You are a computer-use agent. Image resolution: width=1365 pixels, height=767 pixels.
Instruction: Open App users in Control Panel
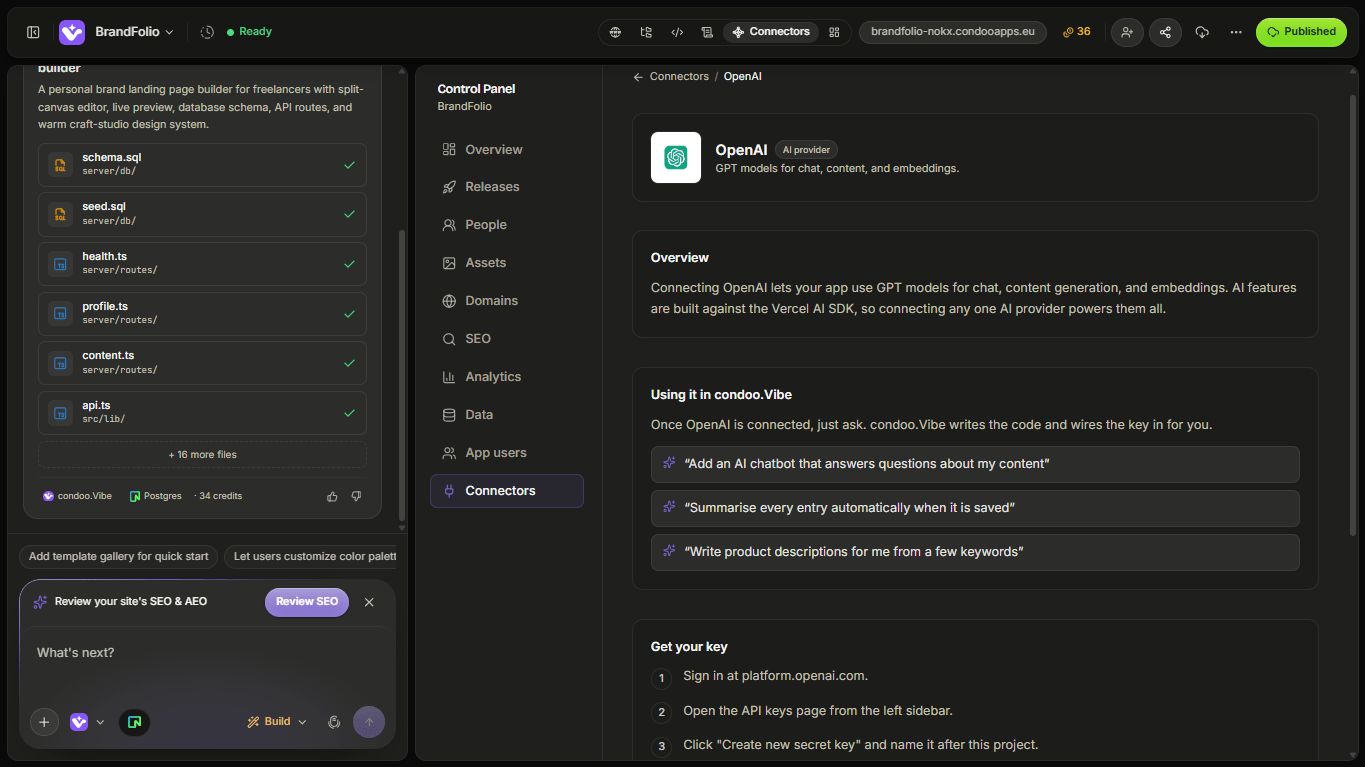click(507, 453)
